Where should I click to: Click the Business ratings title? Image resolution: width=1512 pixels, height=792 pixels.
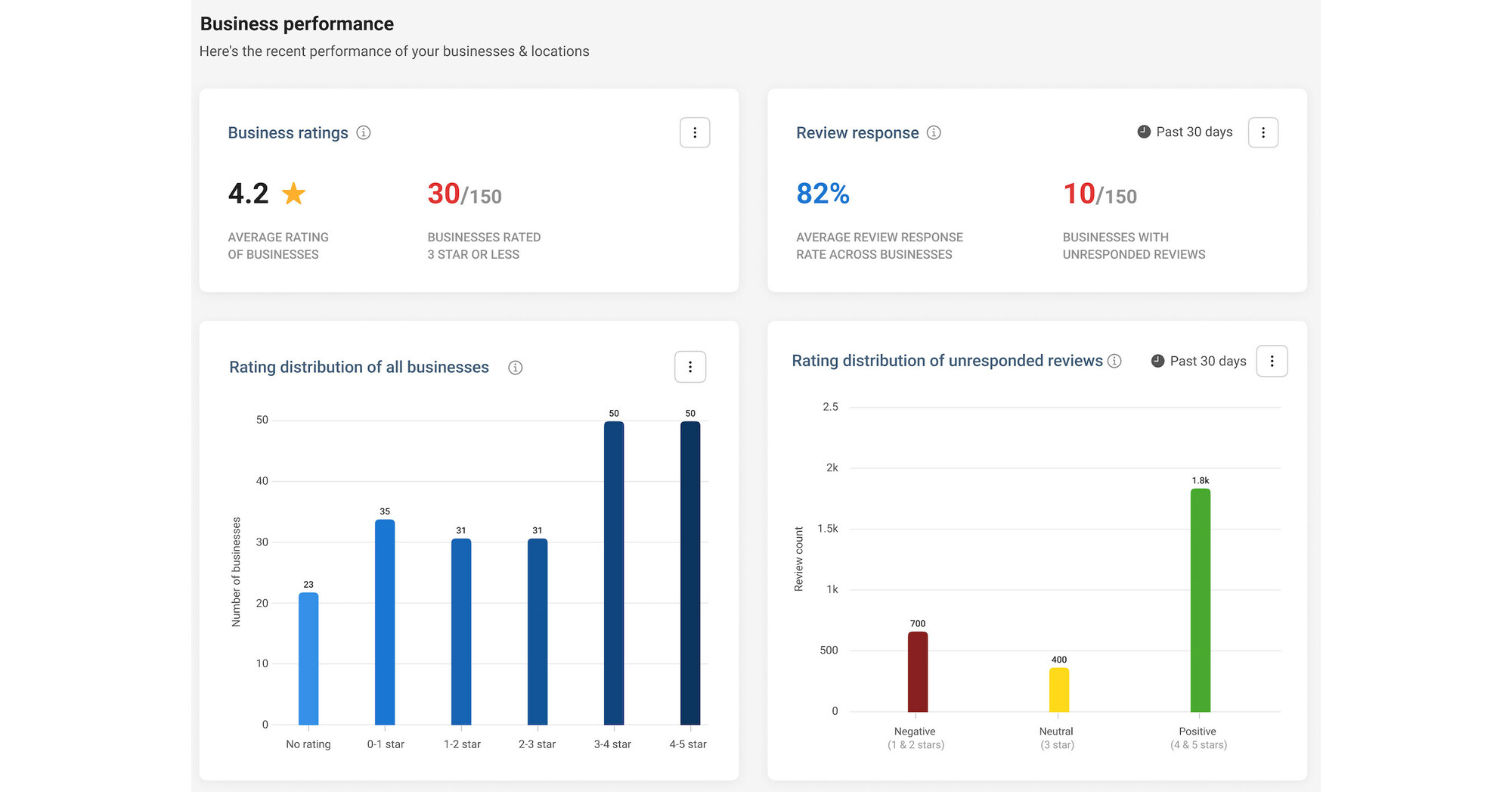click(288, 133)
